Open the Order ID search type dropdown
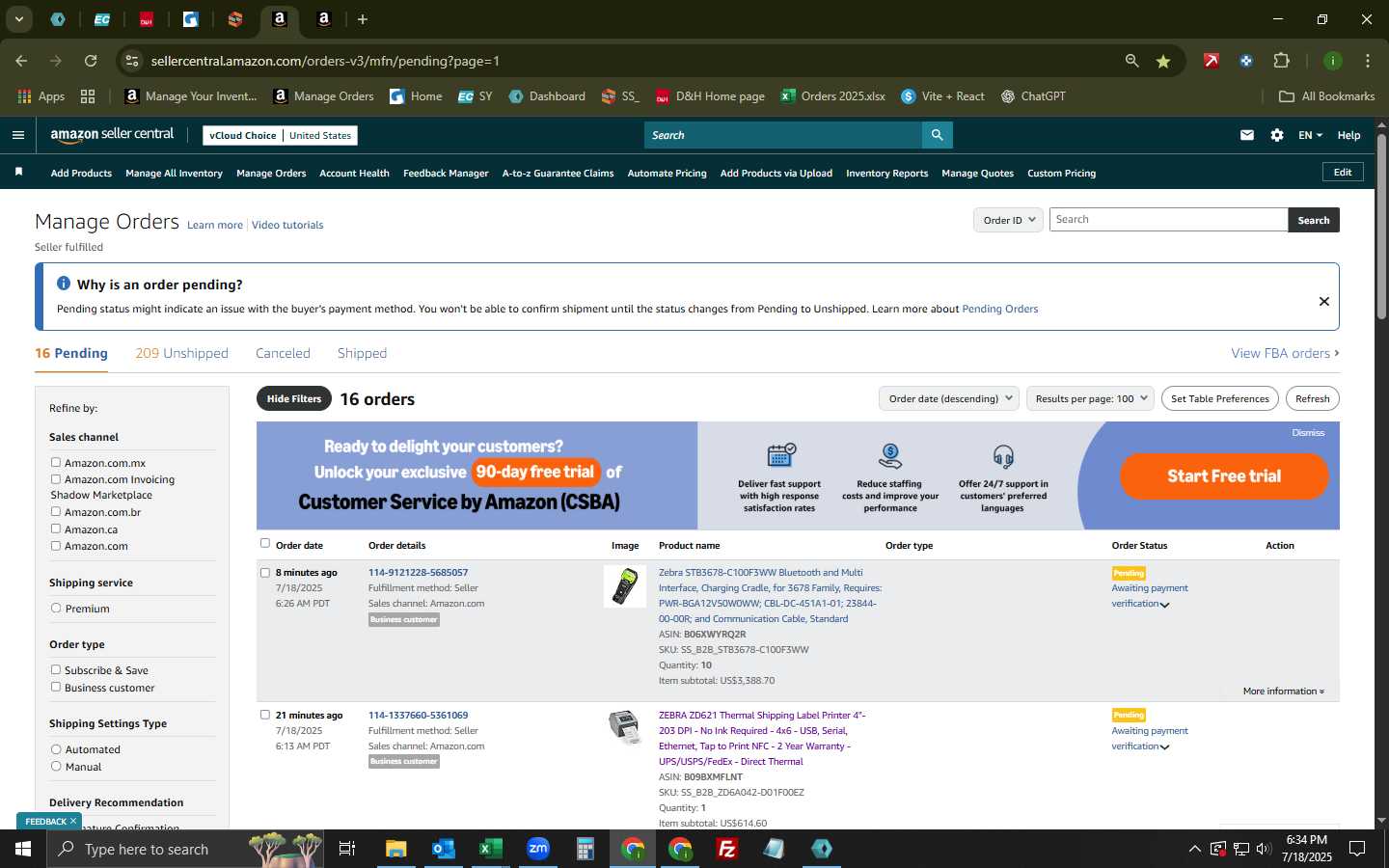 point(1008,220)
